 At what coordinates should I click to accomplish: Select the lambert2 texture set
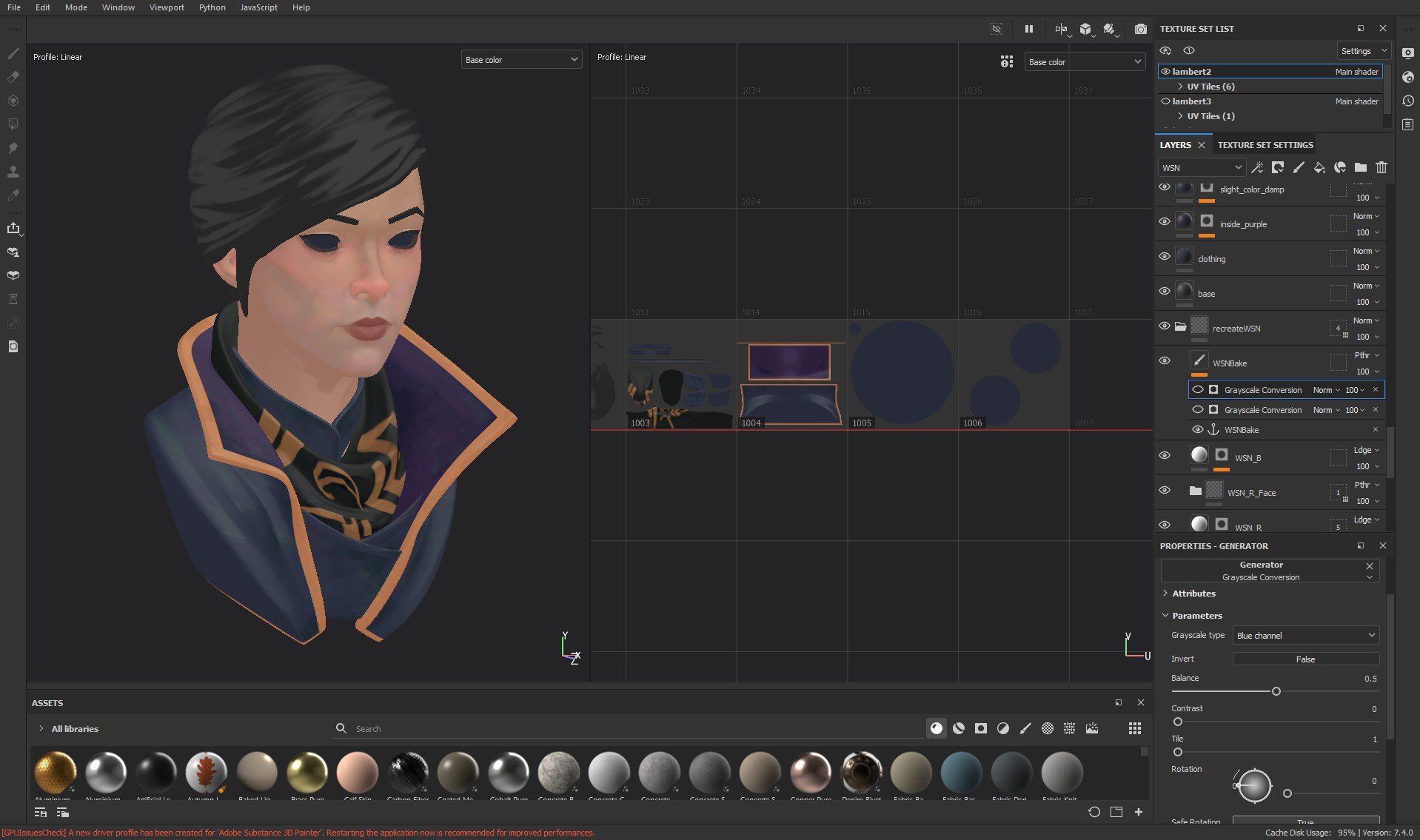click(1269, 72)
